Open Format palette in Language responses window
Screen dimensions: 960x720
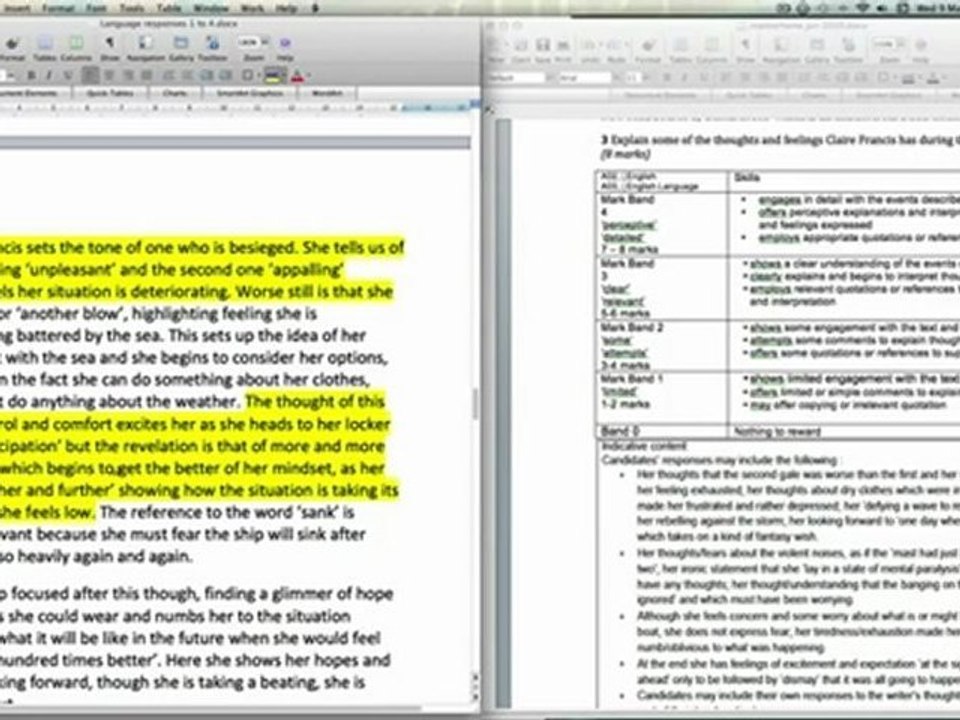(x=12, y=44)
